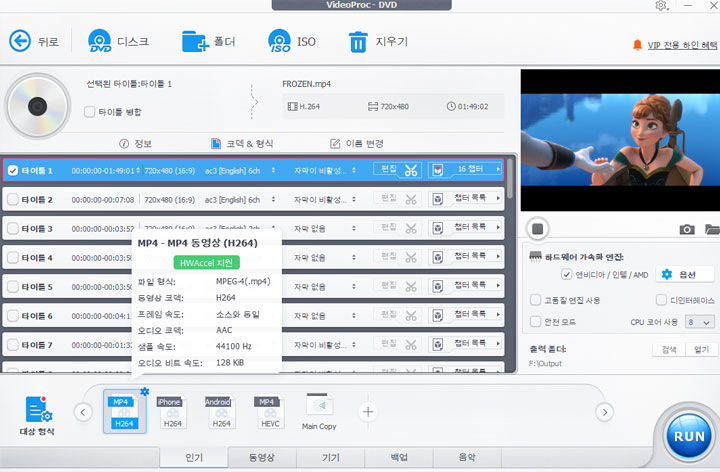Switch to 음악 tab
The width and height of the screenshot is (720, 472).
tap(467, 458)
